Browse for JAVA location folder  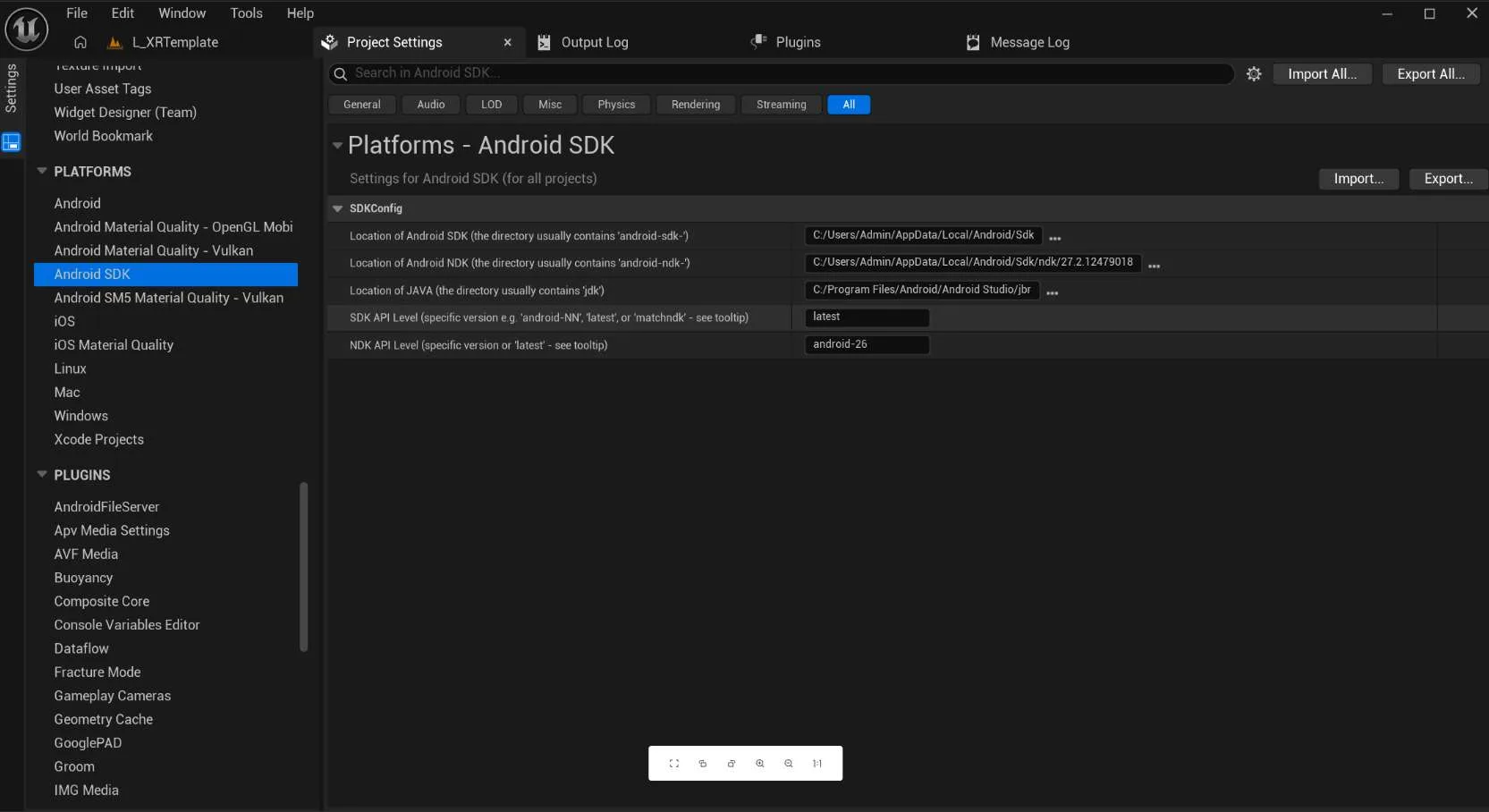click(1053, 292)
